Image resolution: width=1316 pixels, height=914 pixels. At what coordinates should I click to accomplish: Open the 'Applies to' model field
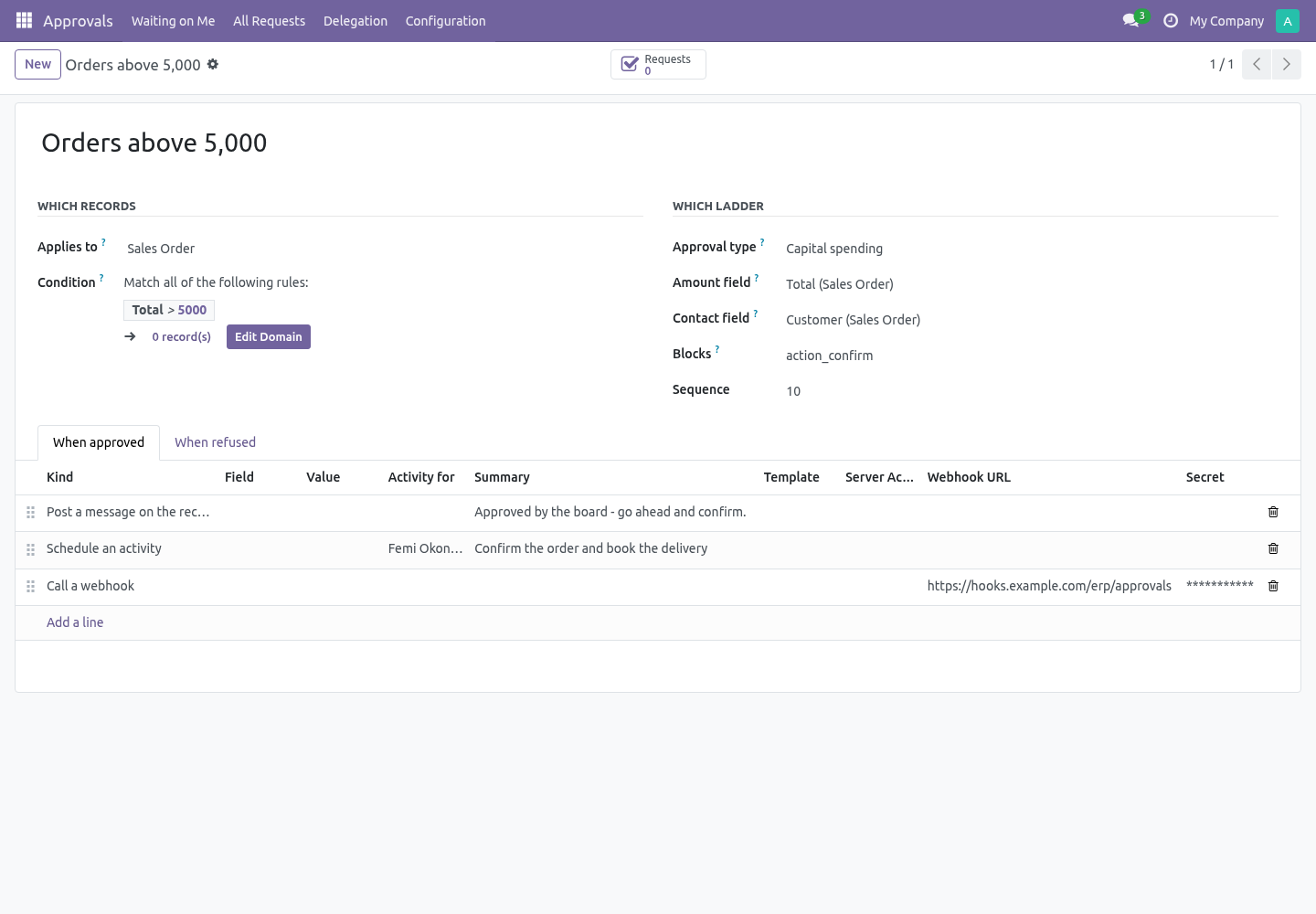383,248
